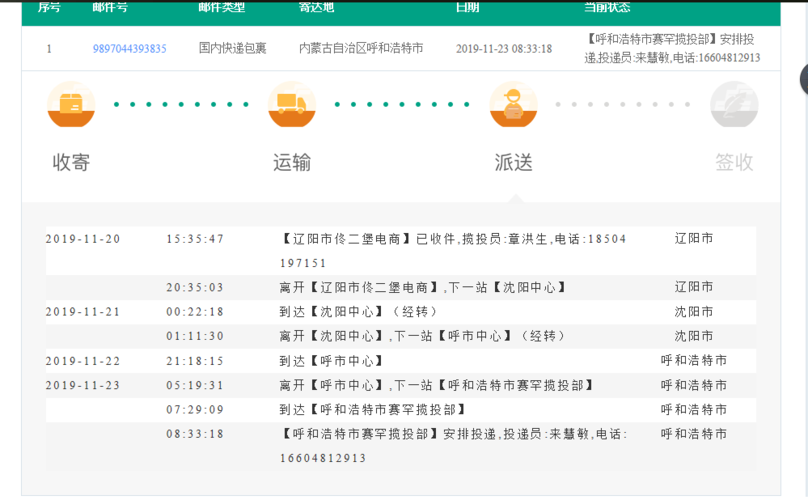Click the 2019-11-21 date entry
Screen dimensions: 808x500
tap(83, 312)
